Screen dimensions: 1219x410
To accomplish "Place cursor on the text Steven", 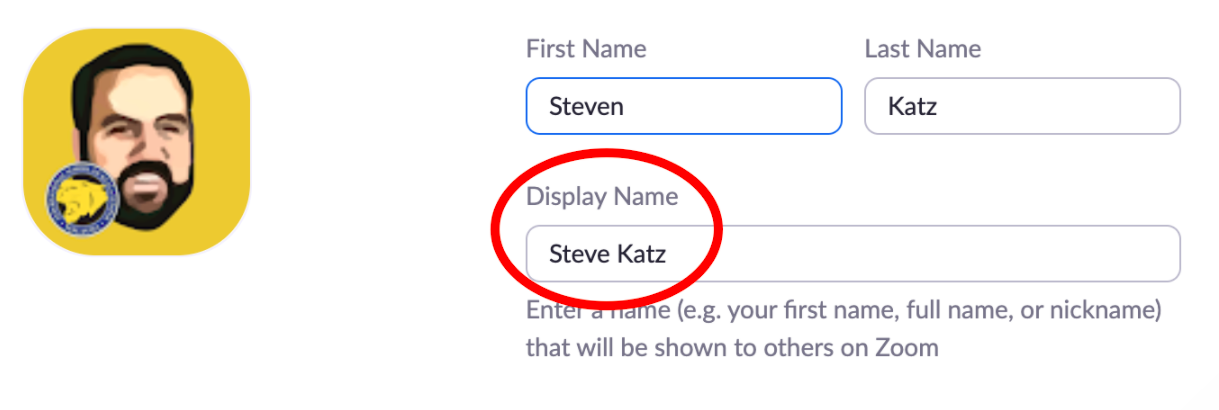I will [x=586, y=106].
